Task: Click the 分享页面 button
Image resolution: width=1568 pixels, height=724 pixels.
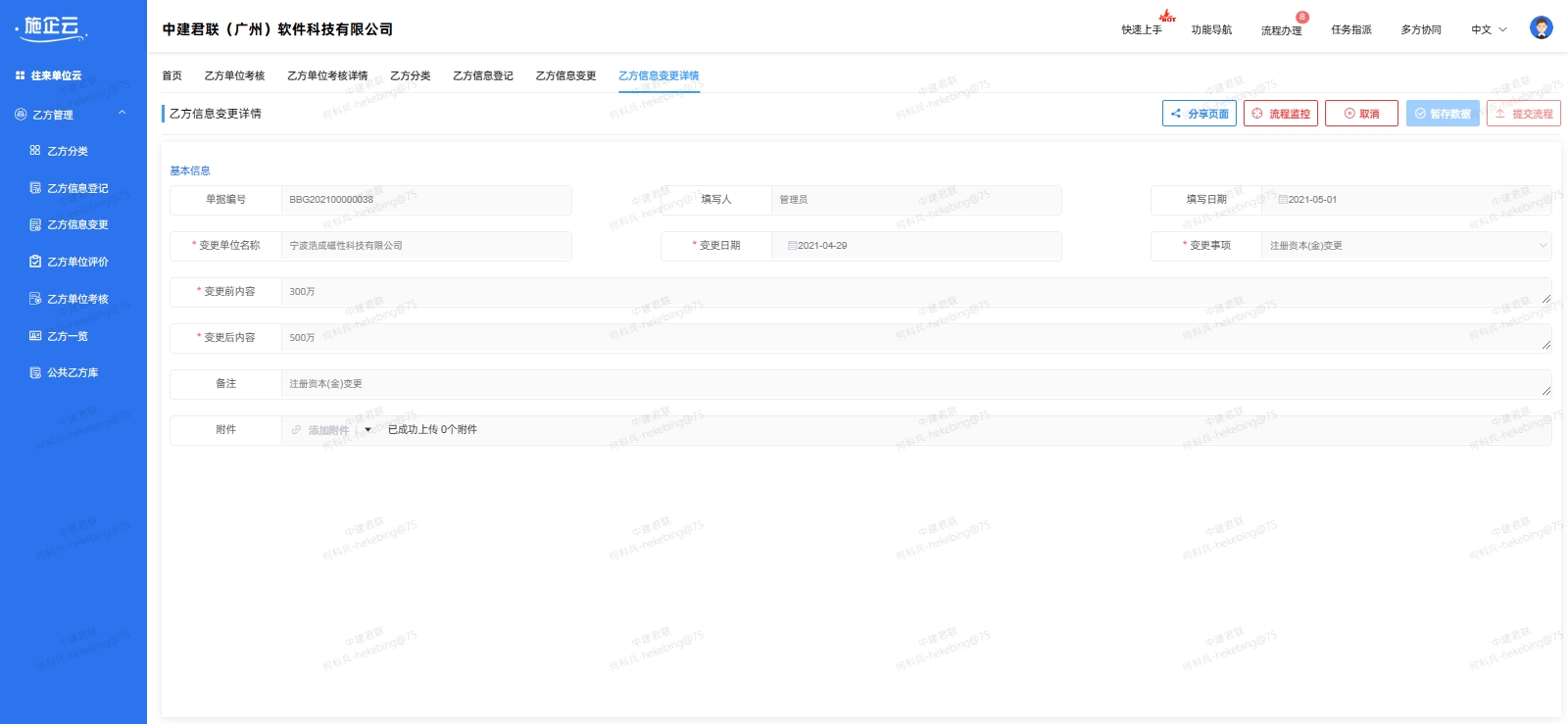Action: [x=1200, y=114]
